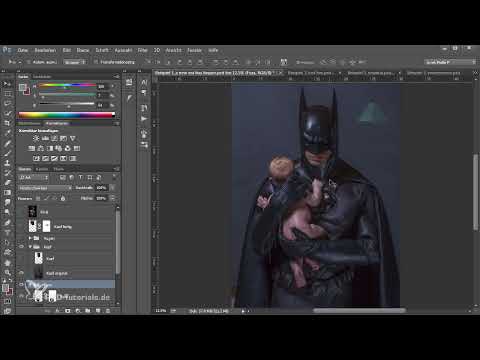Select the Crop tool

[7, 123]
